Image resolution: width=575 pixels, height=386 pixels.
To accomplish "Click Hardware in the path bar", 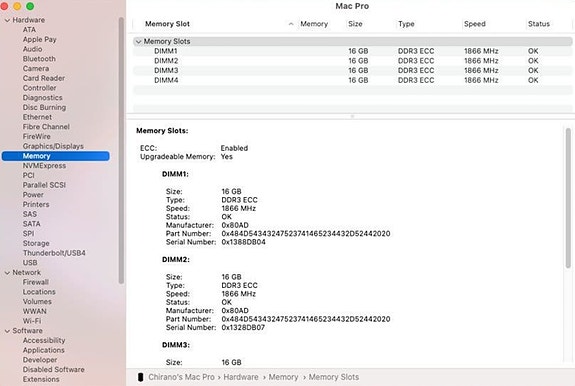I will tap(241, 377).
